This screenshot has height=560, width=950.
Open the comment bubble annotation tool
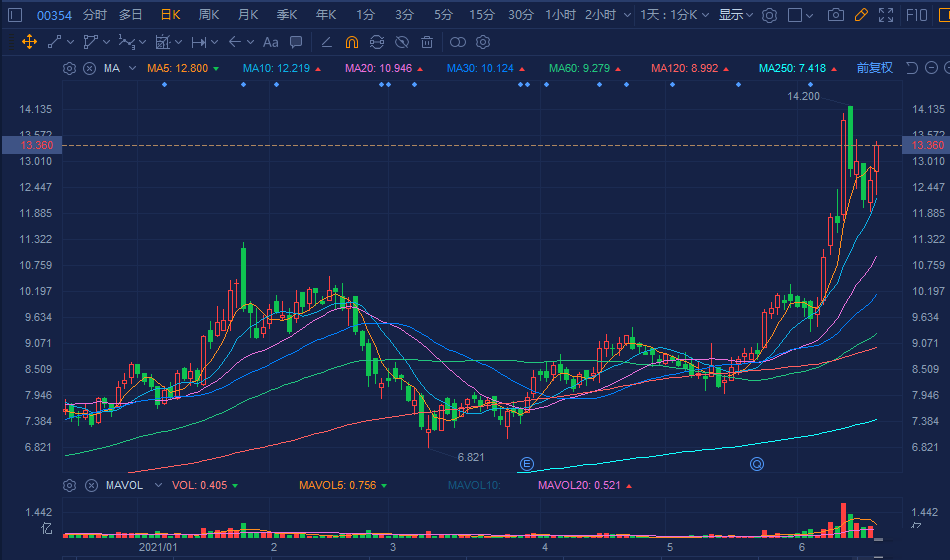tap(296, 42)
